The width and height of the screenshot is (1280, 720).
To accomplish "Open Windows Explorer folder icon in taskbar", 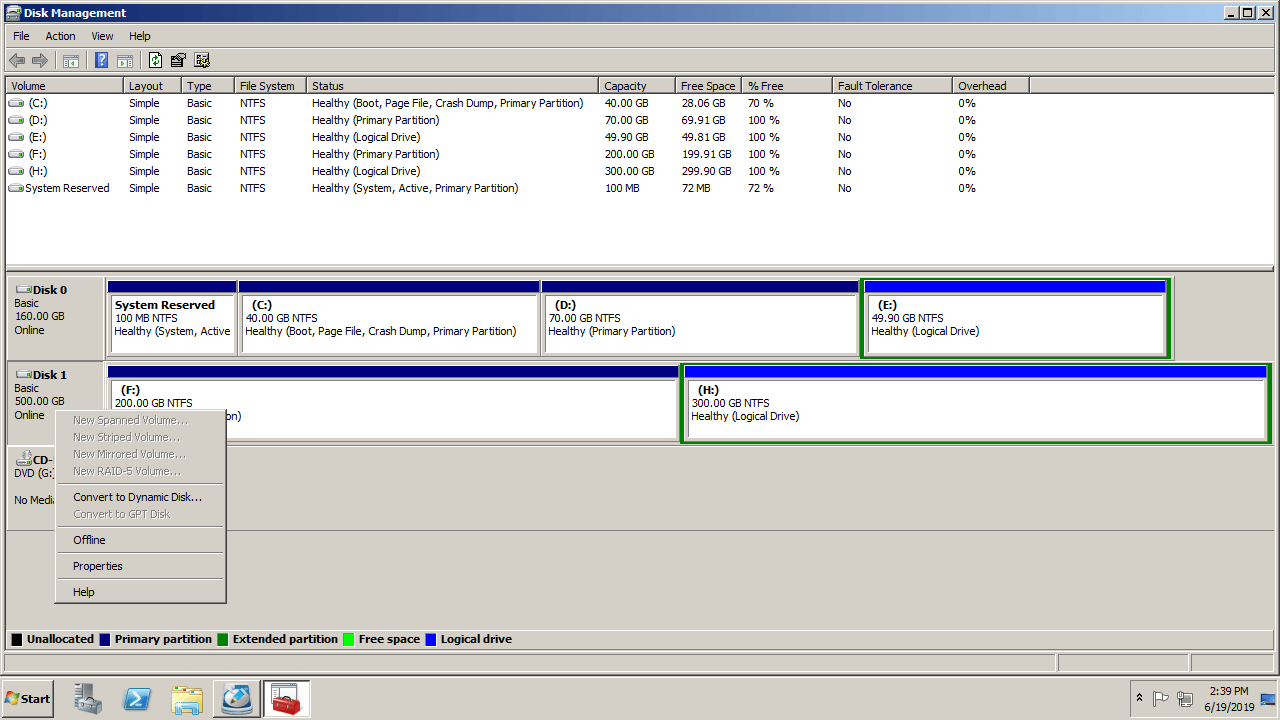I will 187,699.
